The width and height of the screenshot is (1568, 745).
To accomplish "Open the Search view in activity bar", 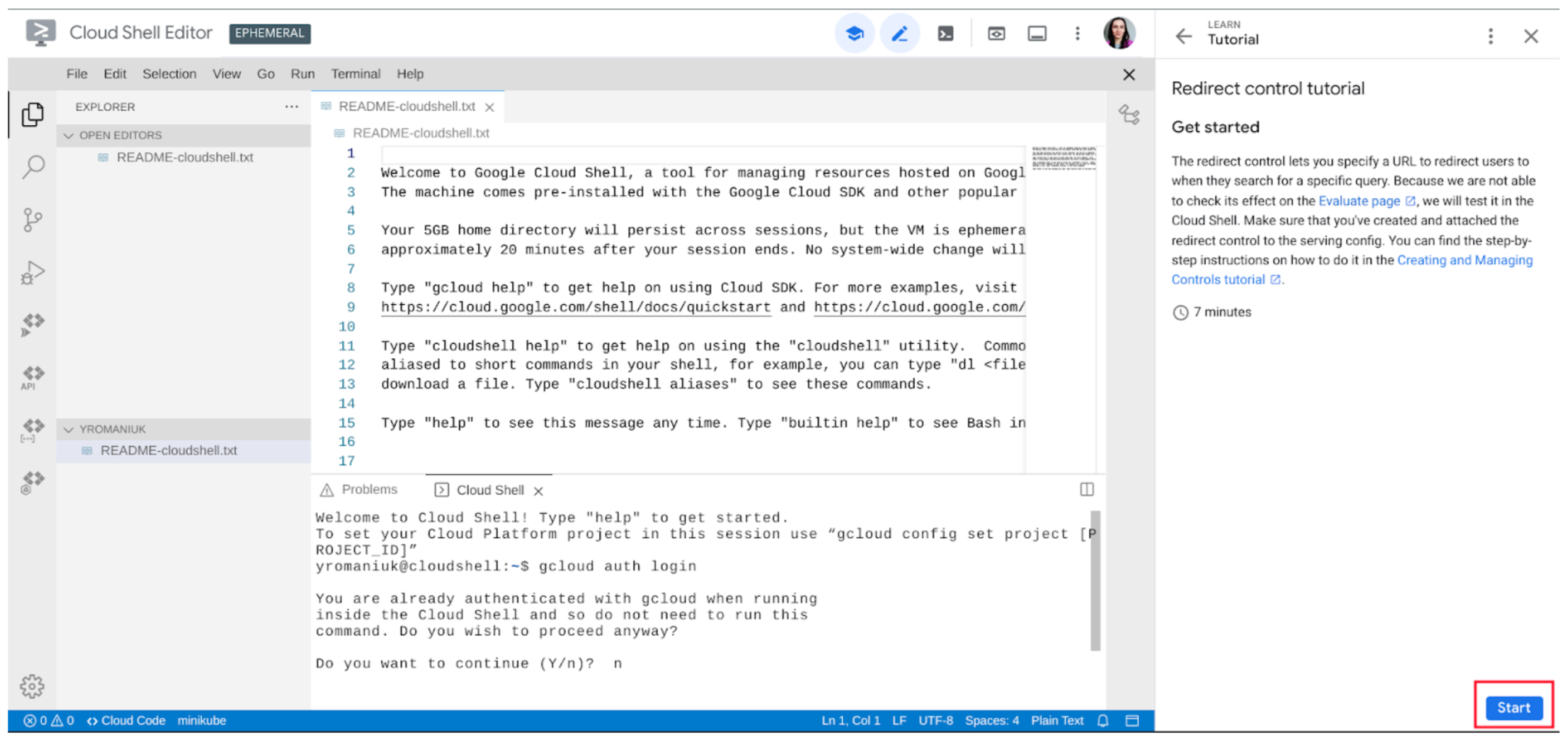I will click(x=33, y=167).
